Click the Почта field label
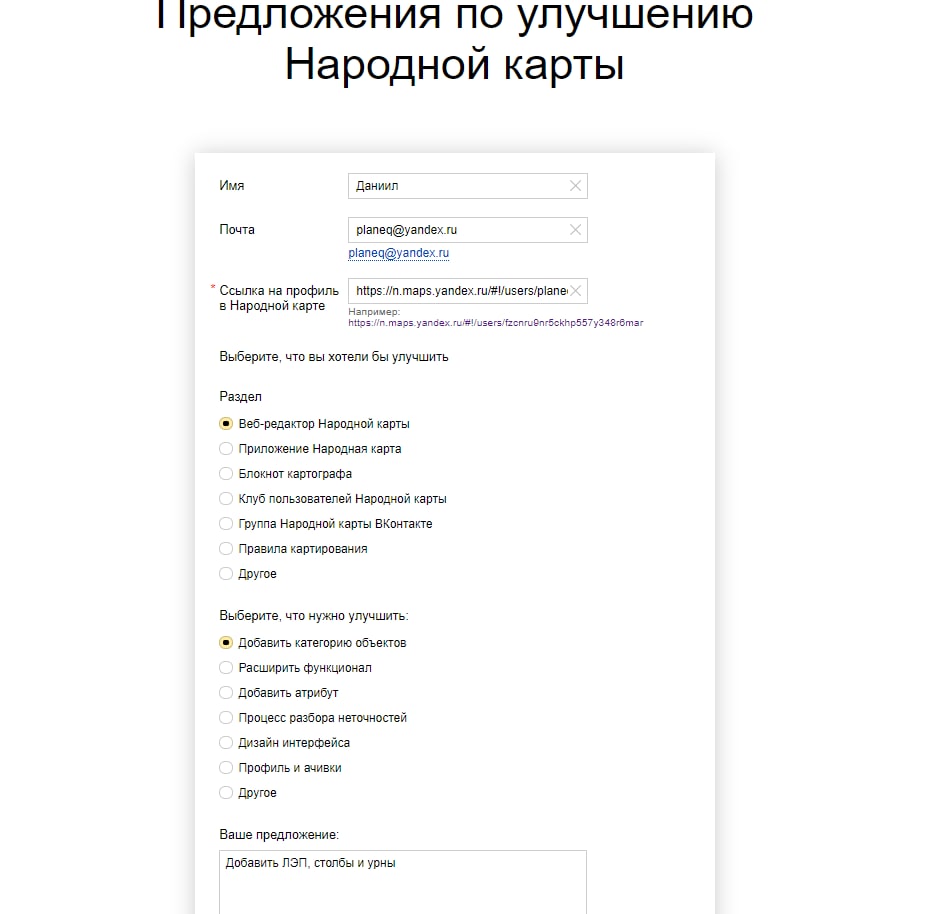The image size is (947, 914). coord(237,230)
